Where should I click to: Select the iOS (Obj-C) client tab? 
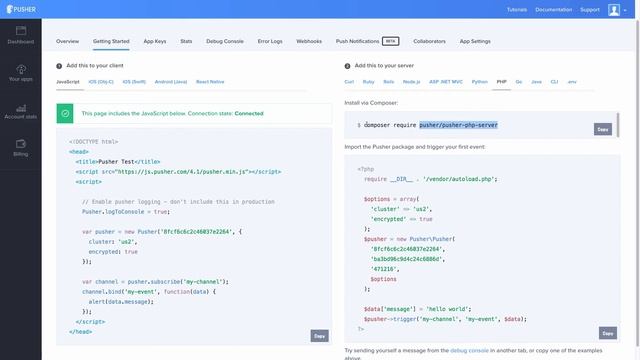101,82
